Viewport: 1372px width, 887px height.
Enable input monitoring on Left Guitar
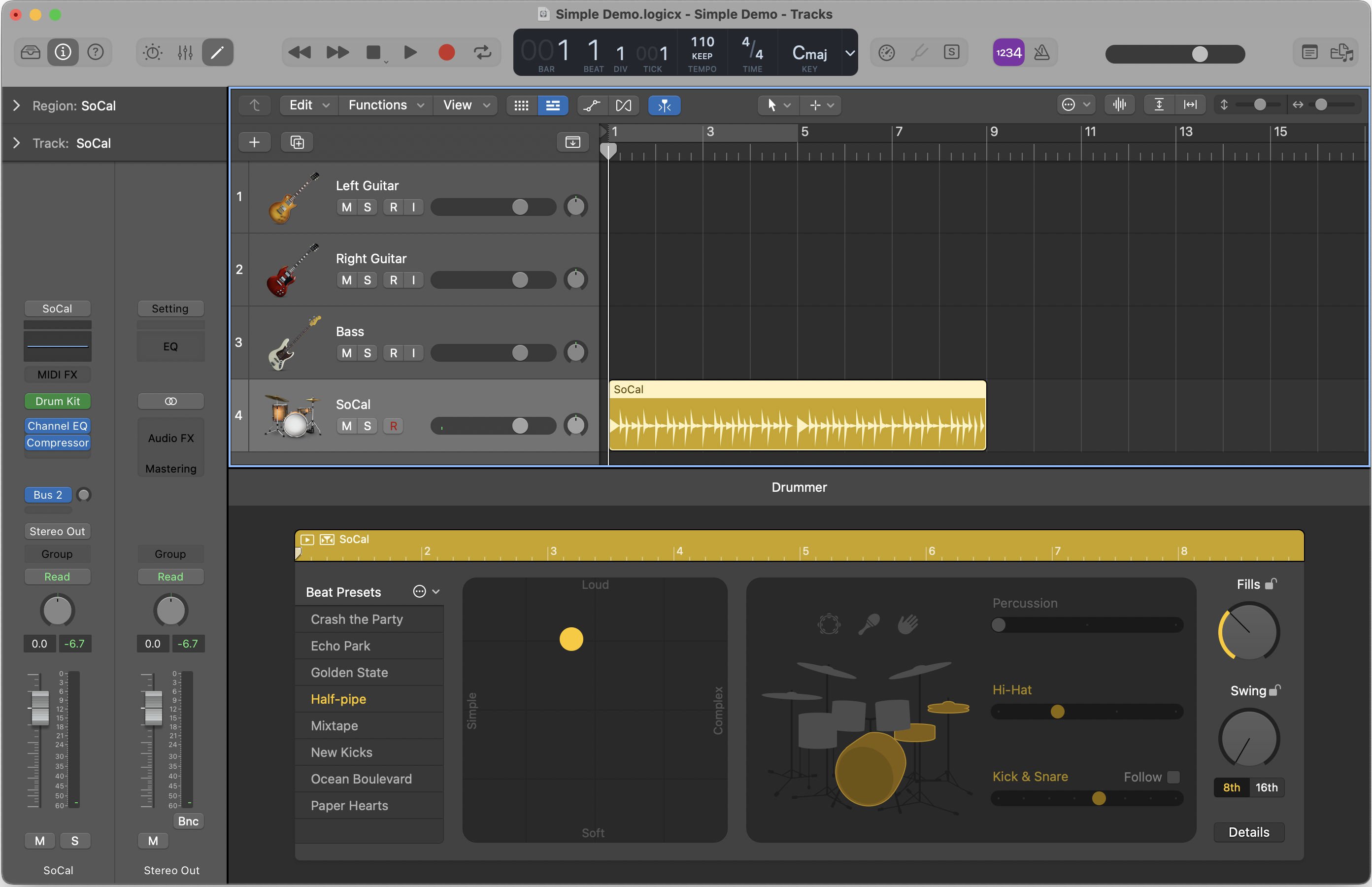coord(413,207)
